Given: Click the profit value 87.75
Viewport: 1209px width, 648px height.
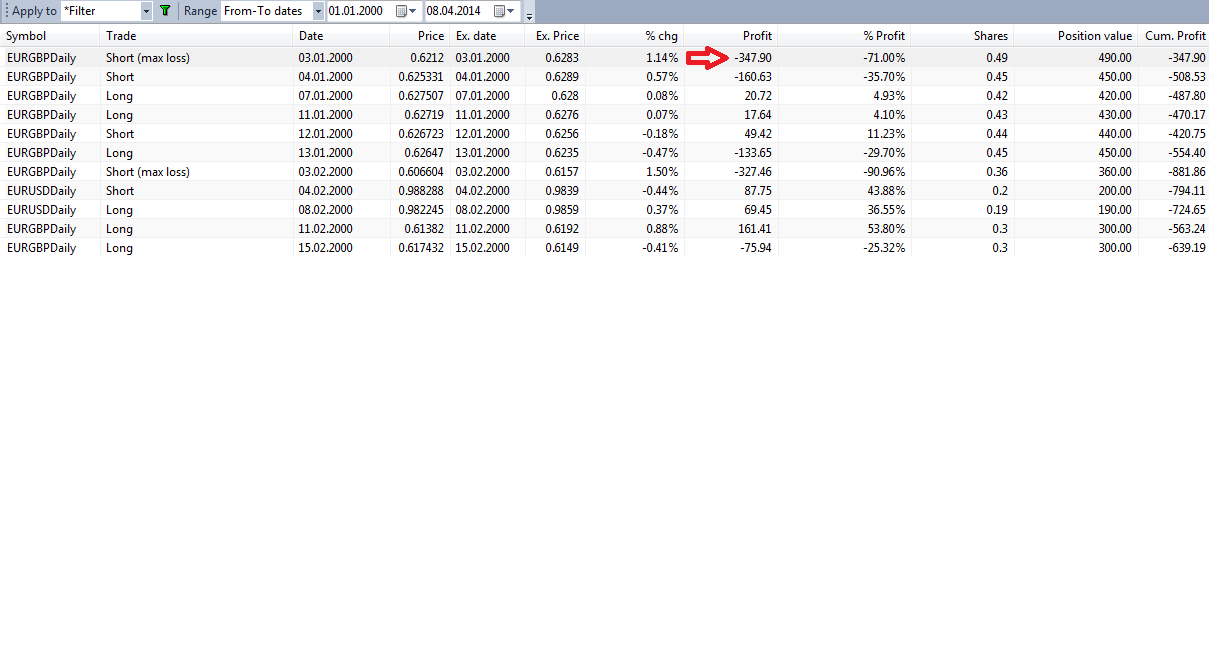Looking at the screenshot, I should 758,191.
